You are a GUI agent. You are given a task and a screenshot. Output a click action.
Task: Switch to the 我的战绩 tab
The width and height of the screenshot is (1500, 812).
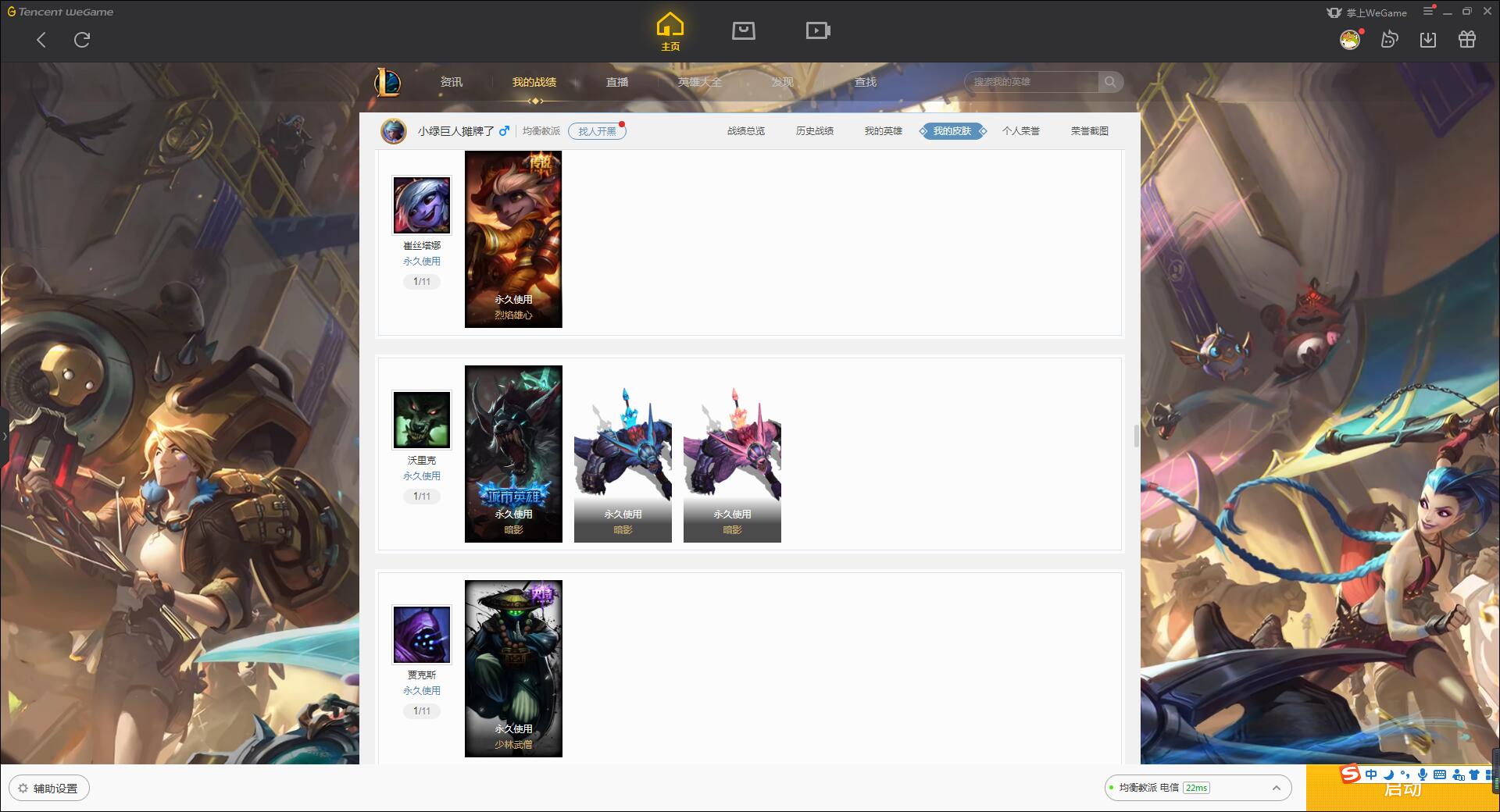(x=534, y=82)
